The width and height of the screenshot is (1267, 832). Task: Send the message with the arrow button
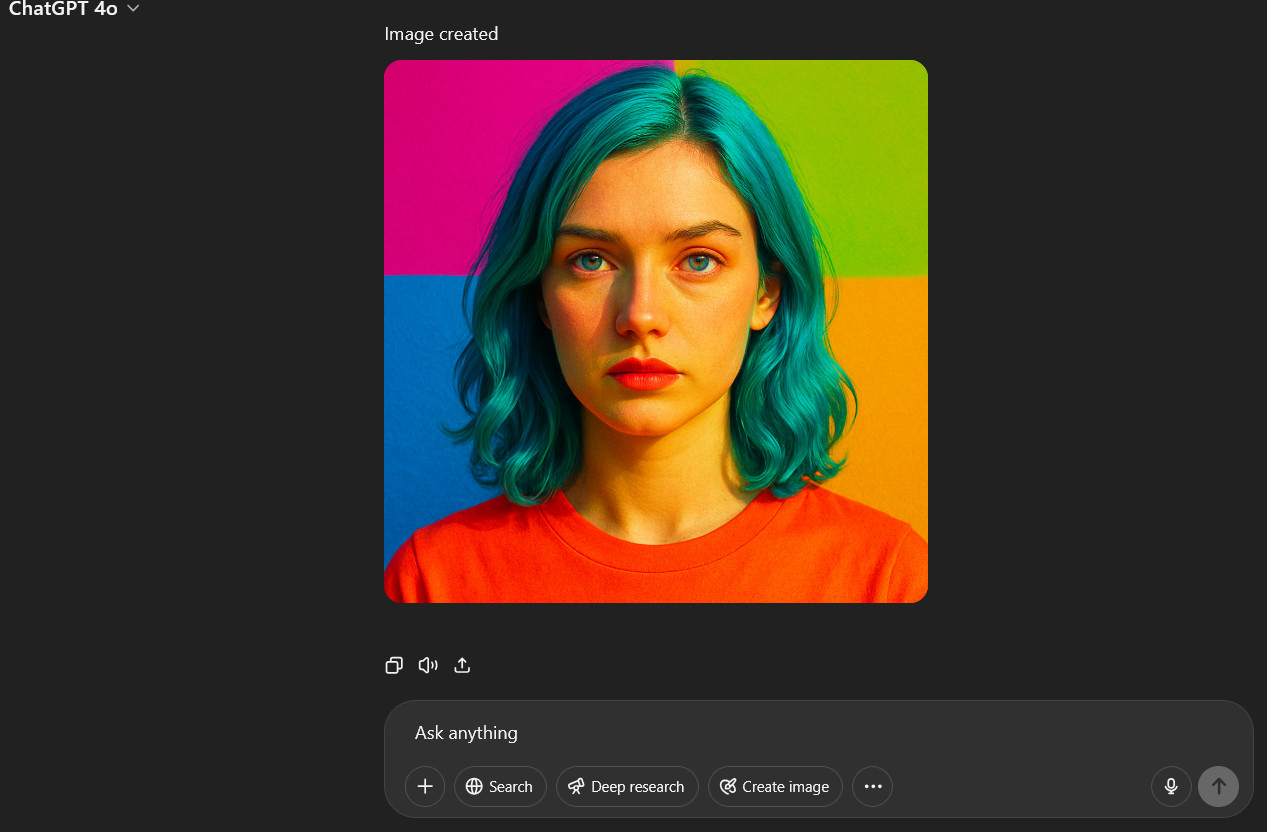click(1218, 786)
